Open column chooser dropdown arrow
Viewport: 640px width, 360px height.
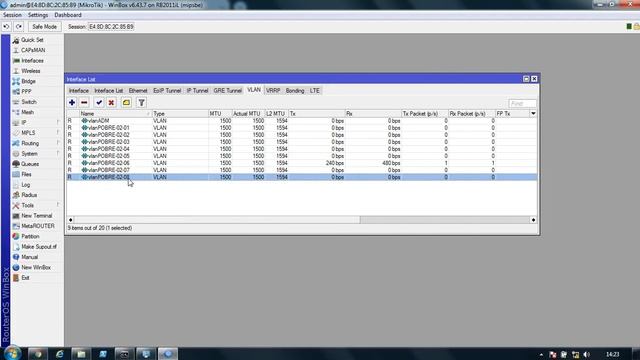(533, 113)
